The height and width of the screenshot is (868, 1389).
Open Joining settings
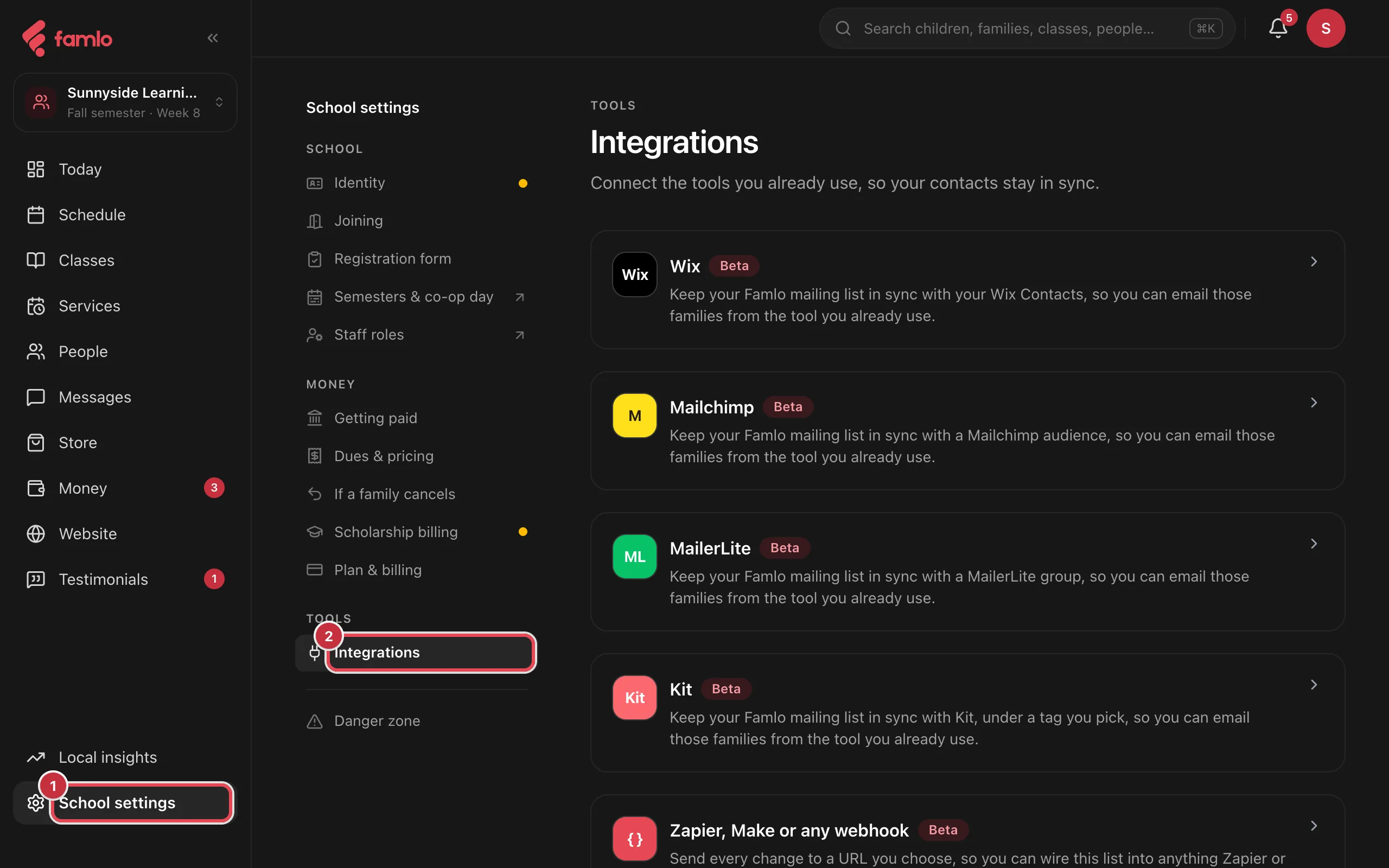pos(417,221)
